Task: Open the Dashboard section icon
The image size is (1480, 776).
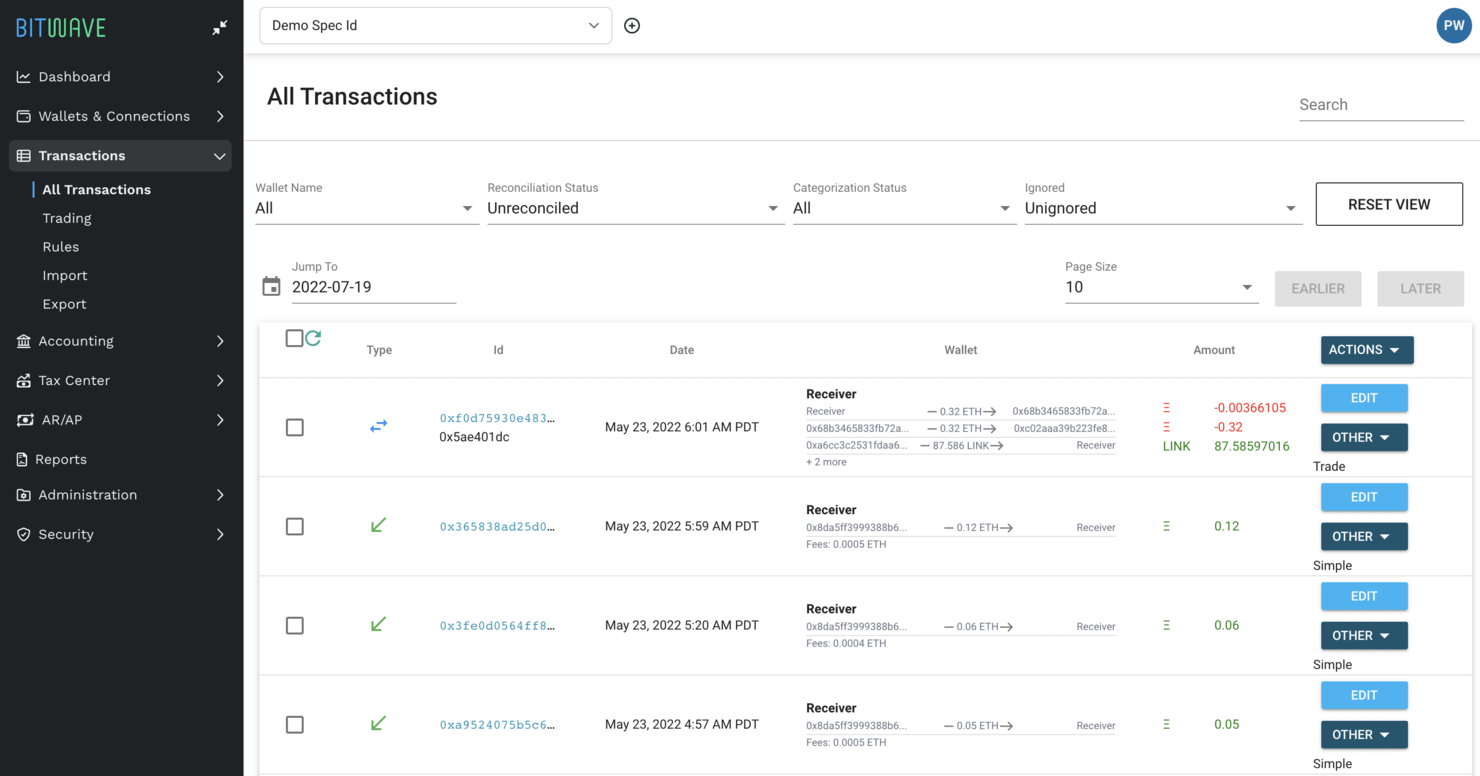Action: pyautogui.click(x=22, y=76)
